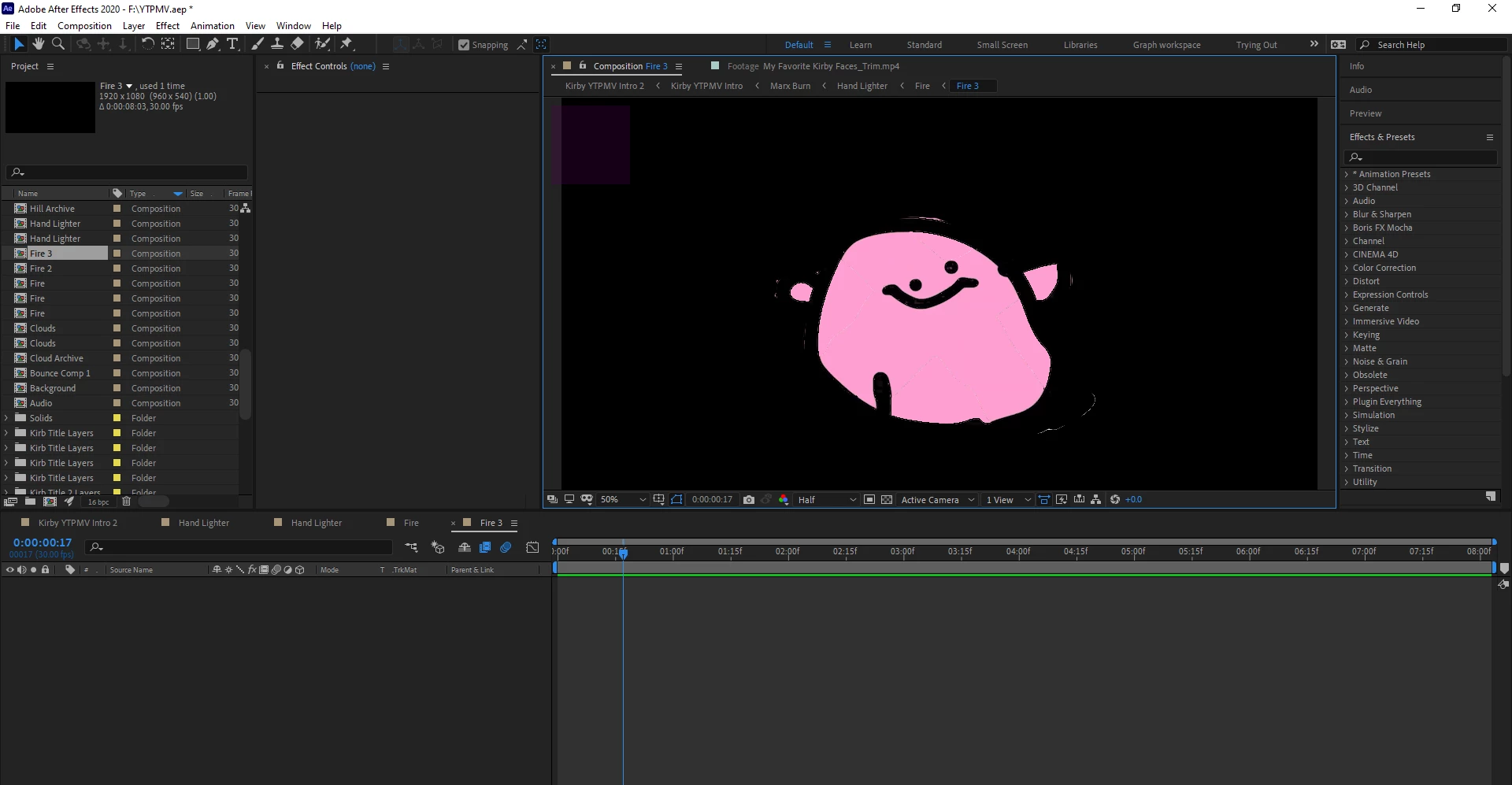Image resolution: width=1512 pixels, height=785 pixels.
Task: Open the Graph Editor in timeline
Action: 533,547
